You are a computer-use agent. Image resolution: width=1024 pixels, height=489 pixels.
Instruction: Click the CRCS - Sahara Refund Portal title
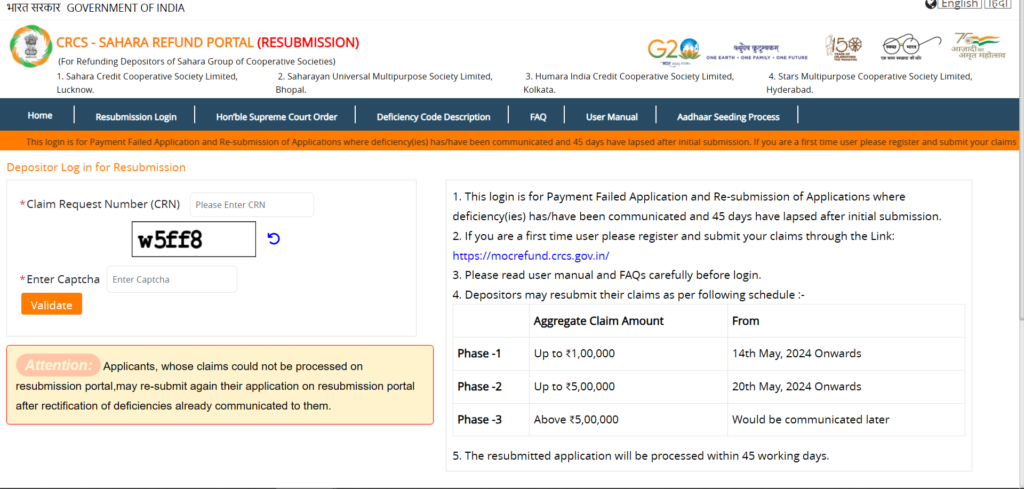pyautogui.click(x=207, y=43)
